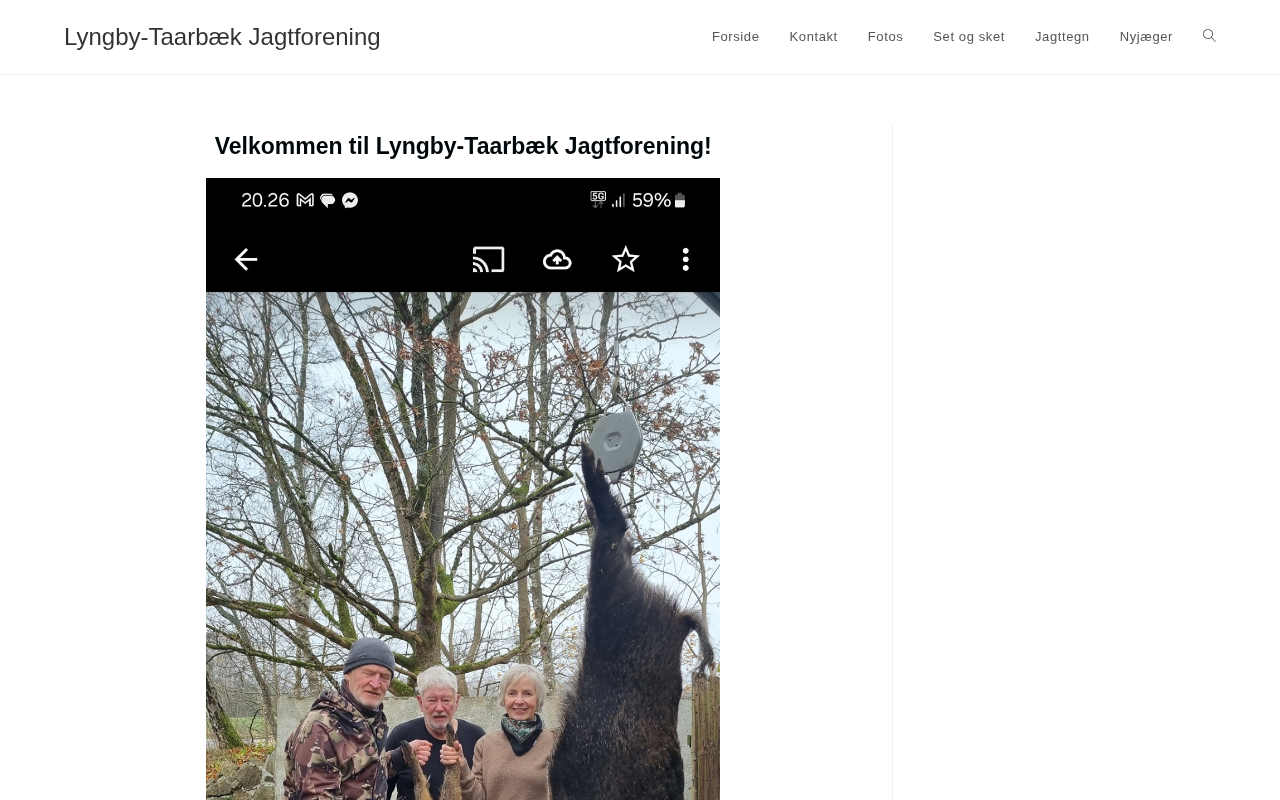This screenshot has height=800, width=1280.
Task: Click the 5G signal indicator
Action: (598, 199)
